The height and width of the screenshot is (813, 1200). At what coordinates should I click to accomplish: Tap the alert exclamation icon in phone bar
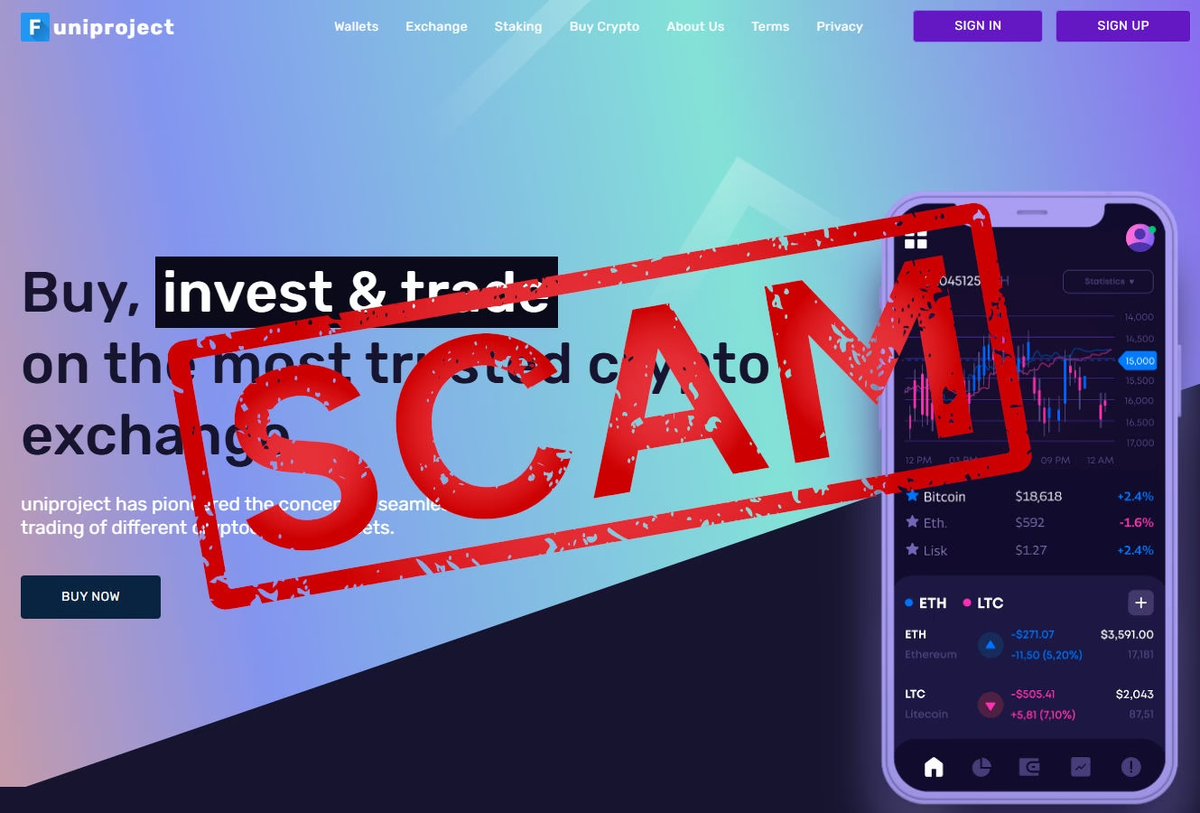click(1131, 767)
